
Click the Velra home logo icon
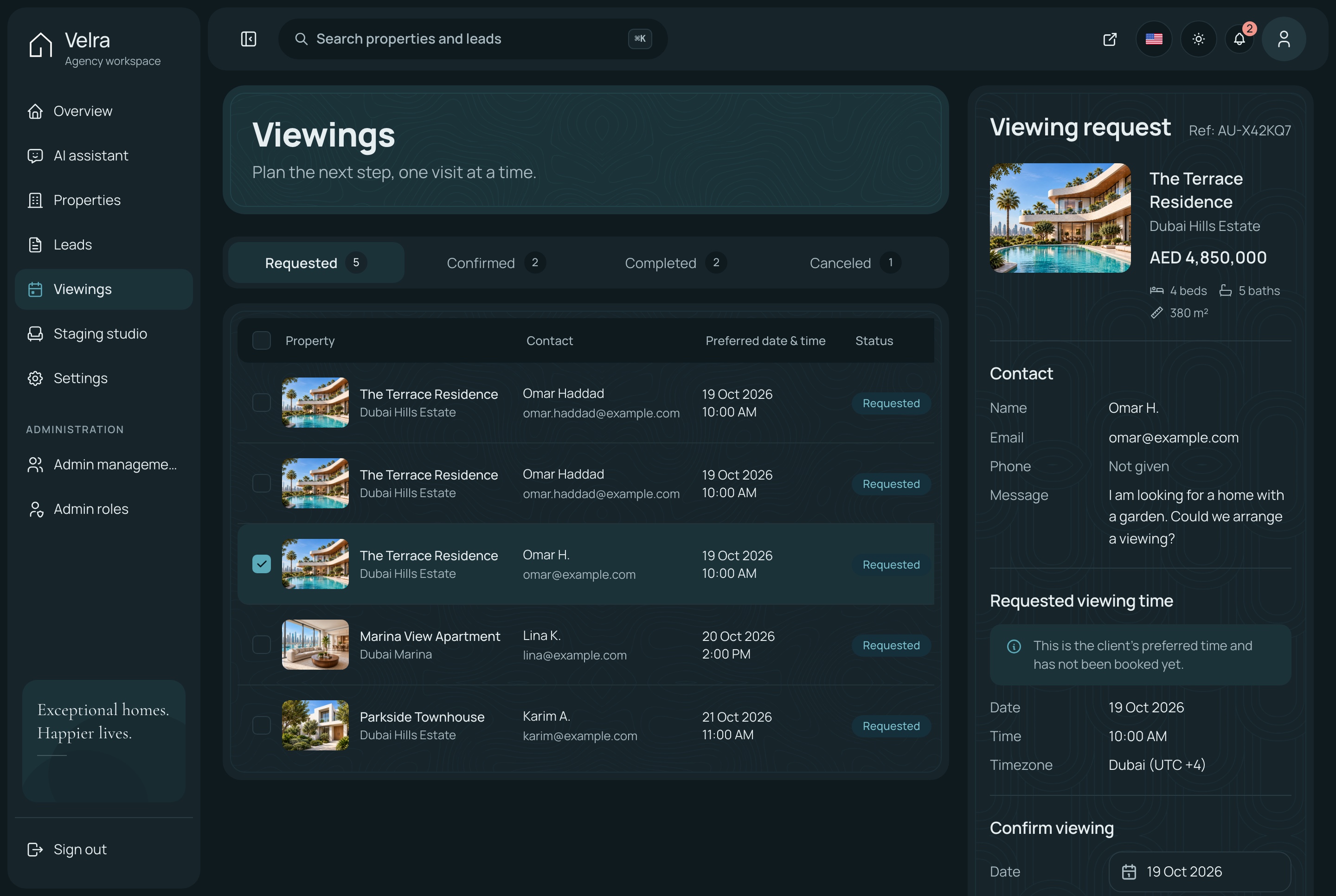(x=40, y=44)
